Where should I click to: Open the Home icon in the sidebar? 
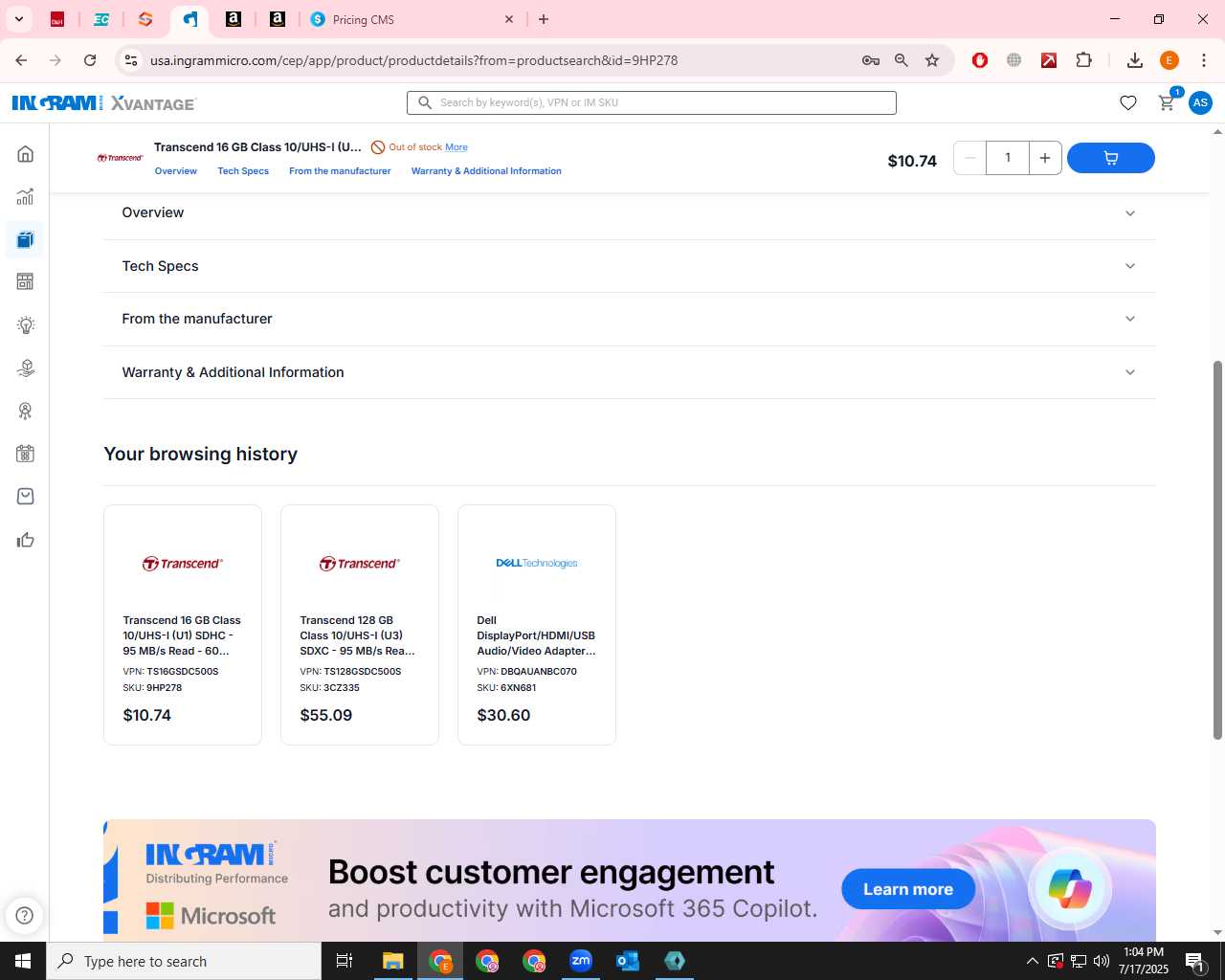point(26,154)
